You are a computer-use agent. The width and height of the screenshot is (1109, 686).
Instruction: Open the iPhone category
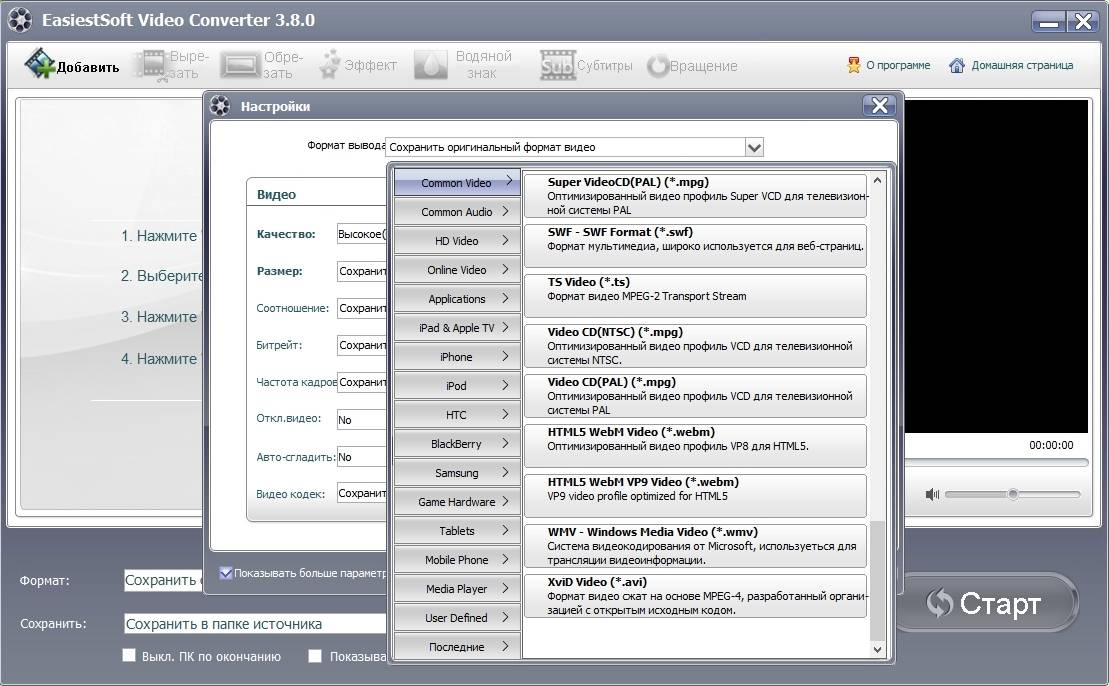457,356
